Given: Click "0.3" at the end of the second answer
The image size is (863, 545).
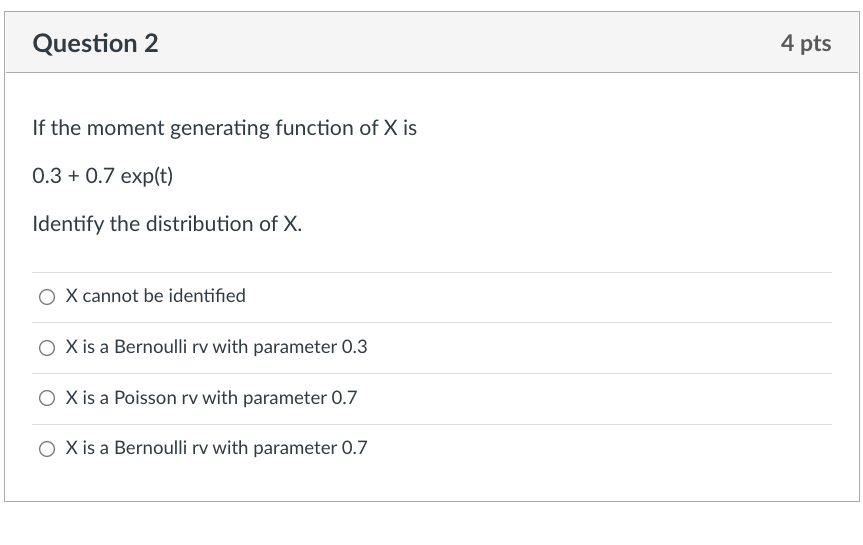Looking at the screenshot, I should 354,347.
